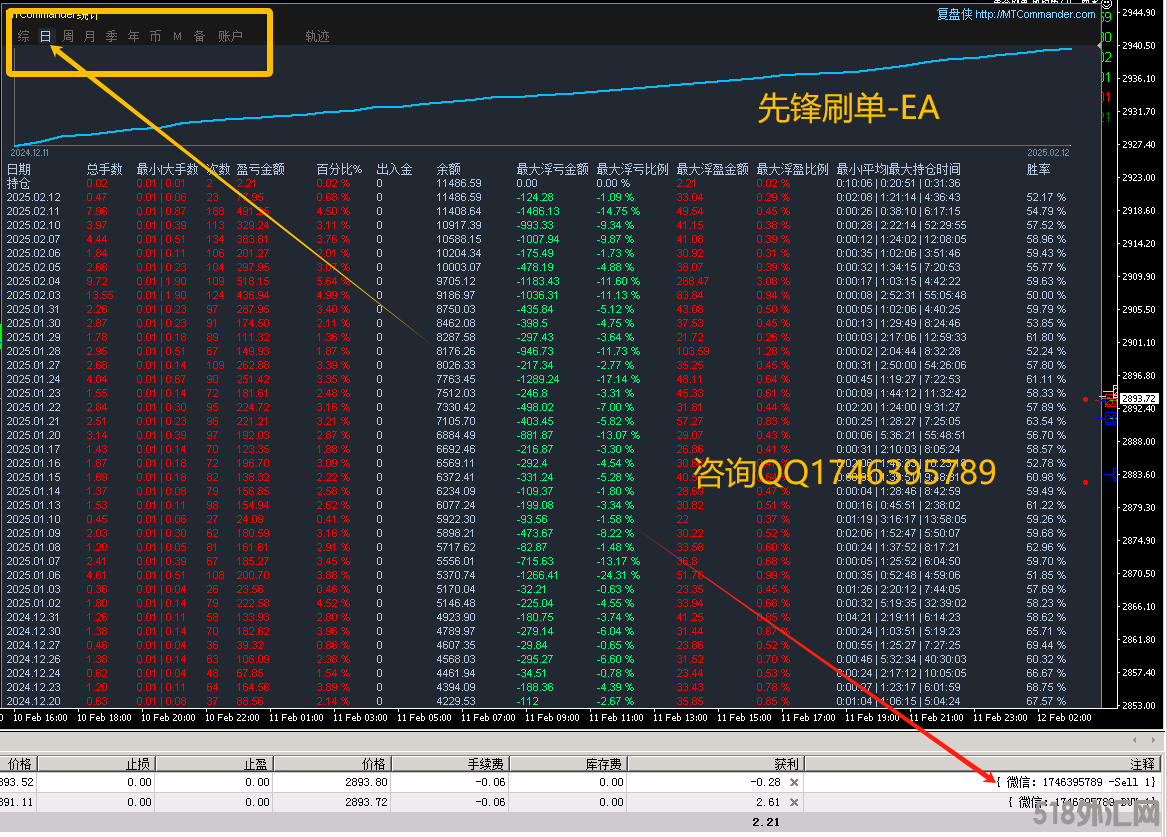Click the 注释 comment column header
This screenshot has width=1167, height=837.
pyautogui.click(x=1142, y=764)
